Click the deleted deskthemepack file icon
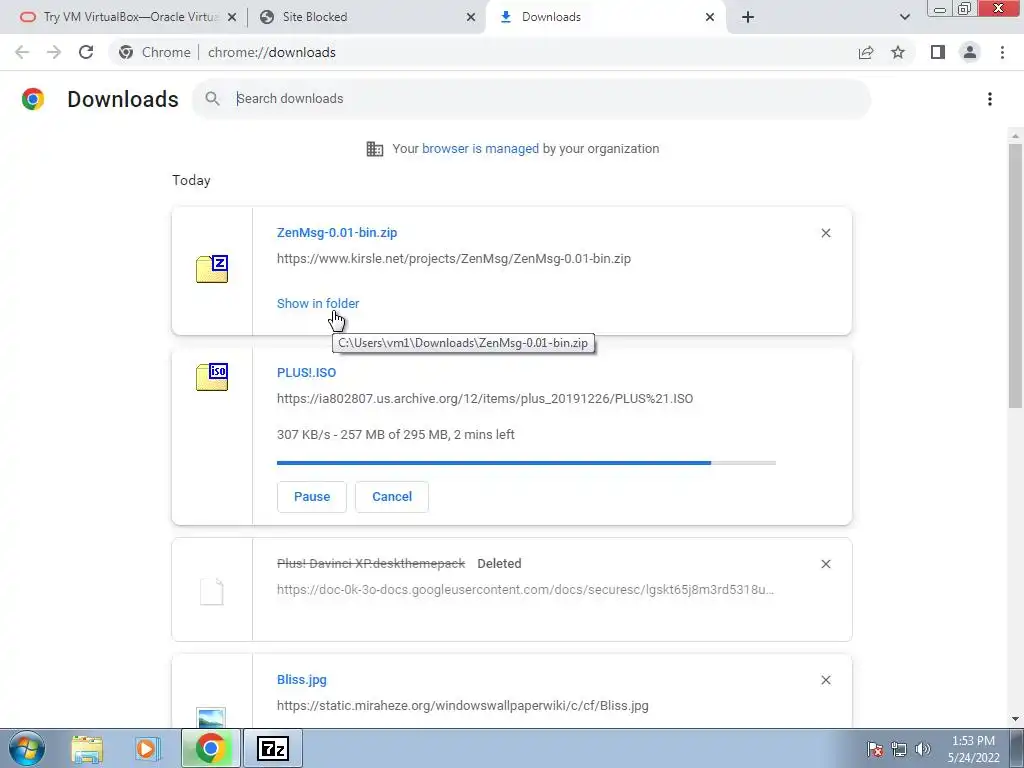1024x768 pixels. coord(212,592)
